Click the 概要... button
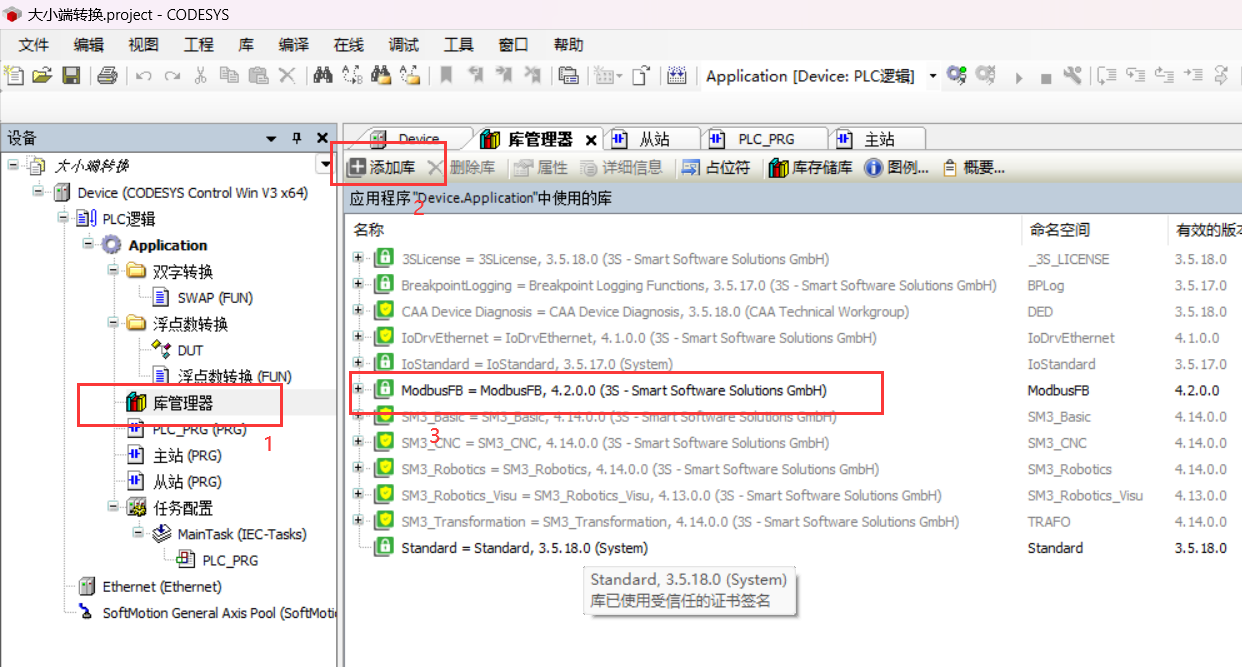This screenshot has width=1242, height=667. click(x=973, y=168)
